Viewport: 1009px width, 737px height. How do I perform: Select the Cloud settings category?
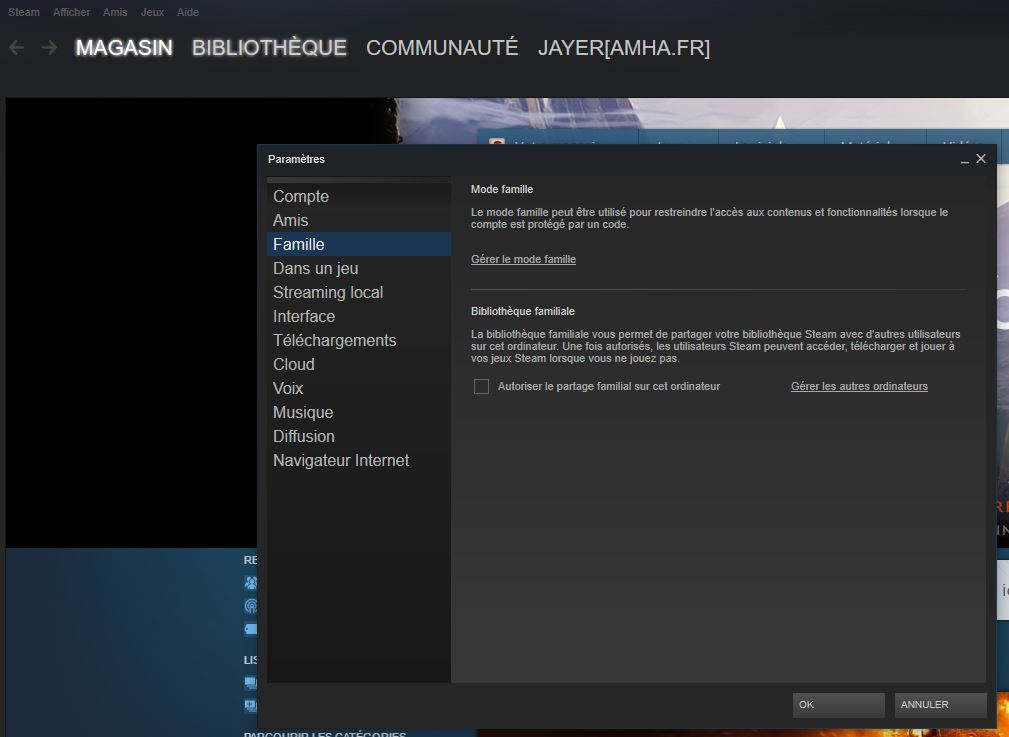point(359,364)
